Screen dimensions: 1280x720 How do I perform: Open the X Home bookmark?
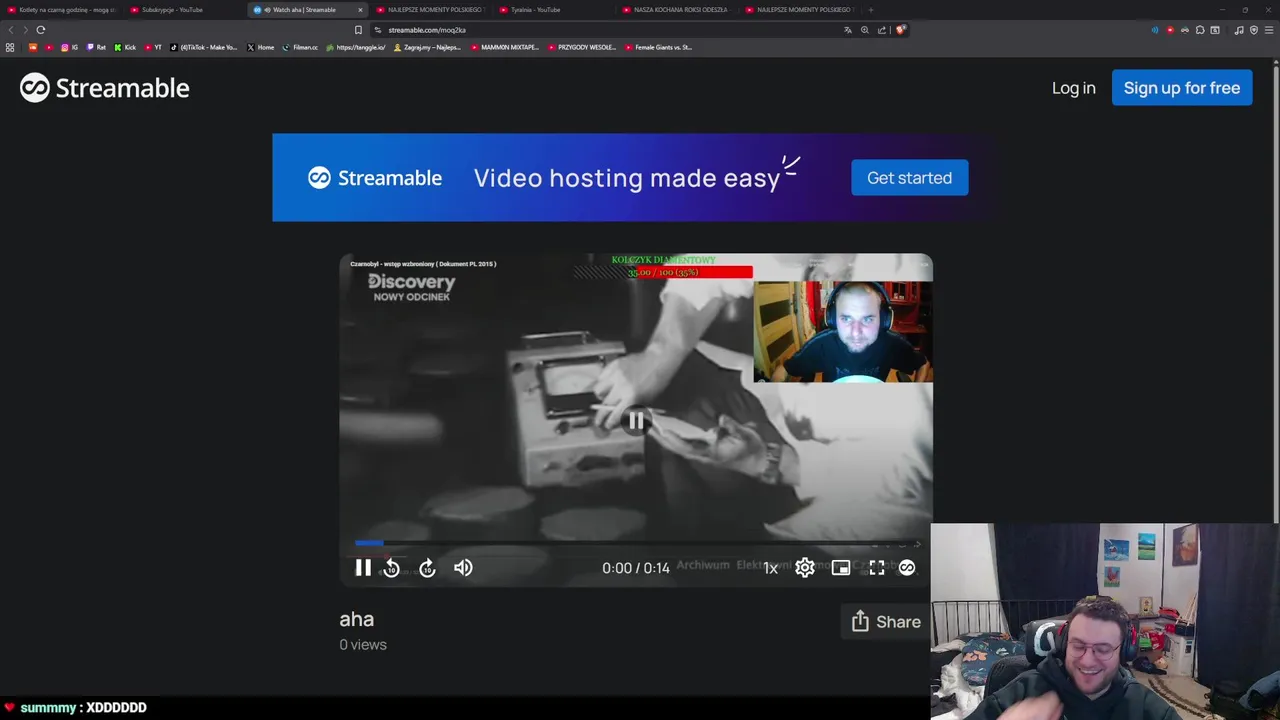[x=260, y=47]
